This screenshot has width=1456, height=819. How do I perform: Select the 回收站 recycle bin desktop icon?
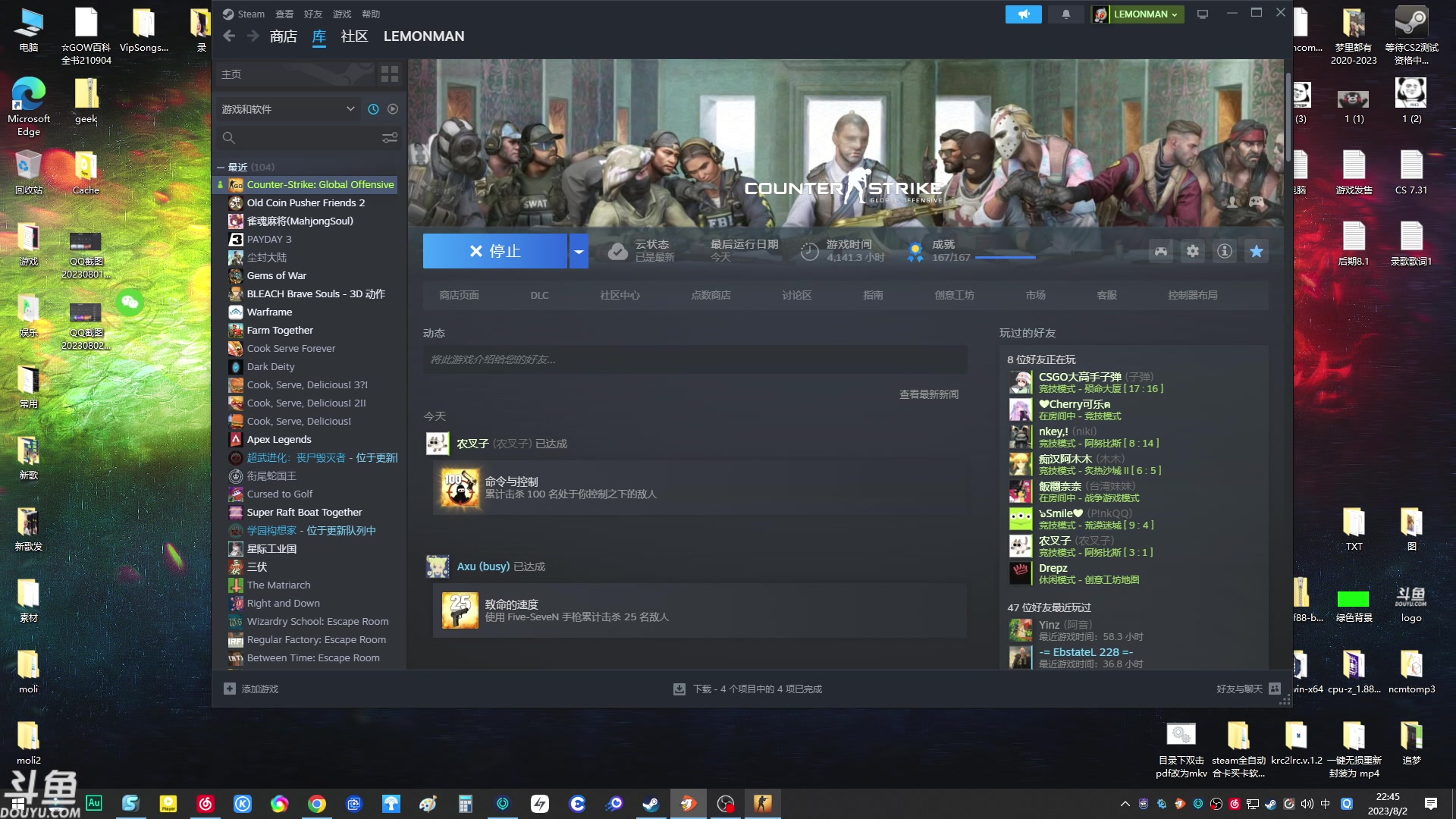29,173
